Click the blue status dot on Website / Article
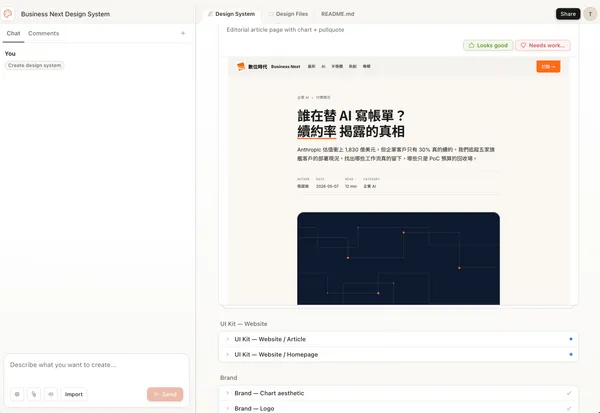Viewport: 600px width, 413px height. click(571, 339)
